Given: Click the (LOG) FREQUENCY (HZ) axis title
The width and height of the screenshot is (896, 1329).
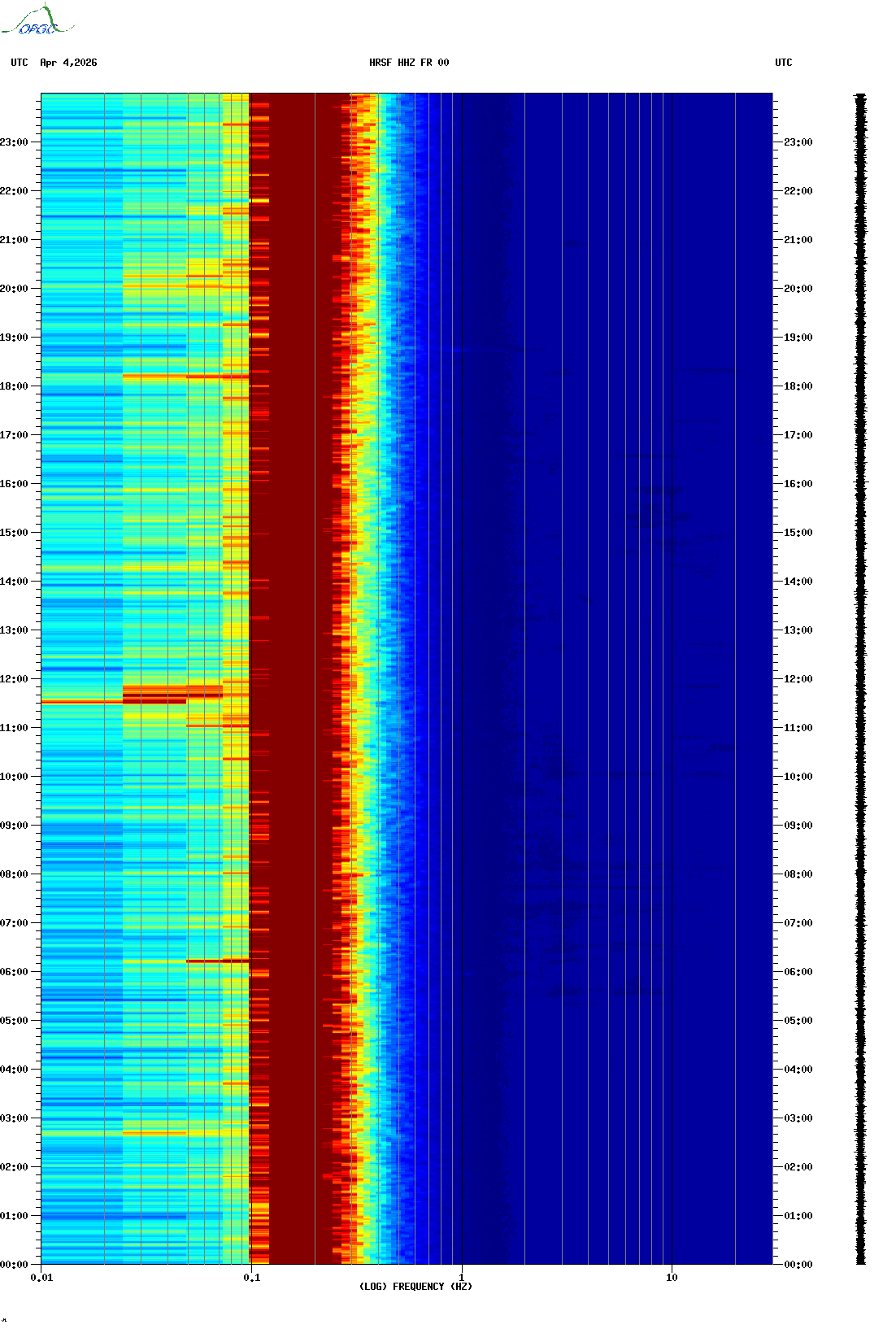Looking at the screenshot, I should coord(415,1287).
